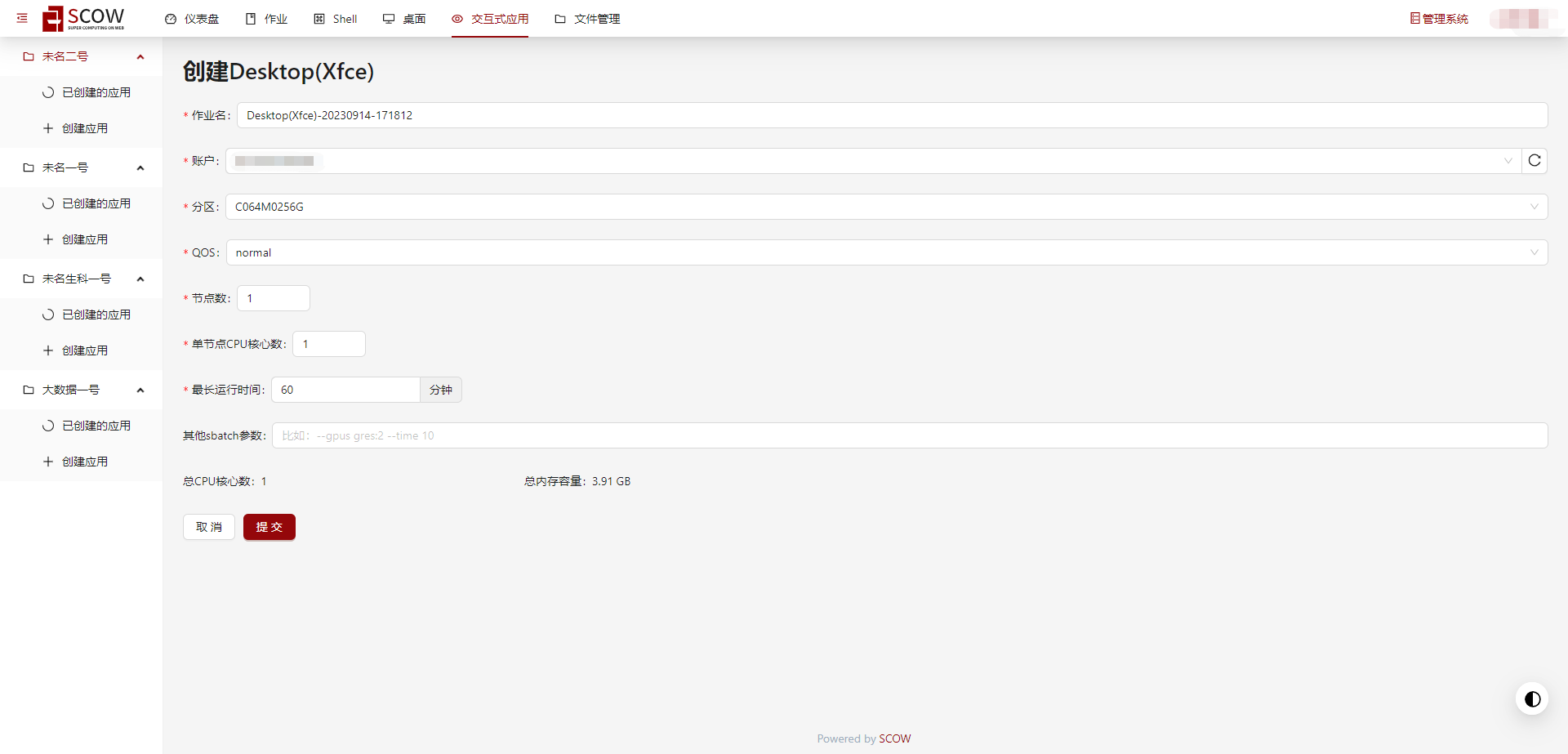Click the SCOW logo
The width and height of the screenshot is (1568, 754).
(84, 18)
